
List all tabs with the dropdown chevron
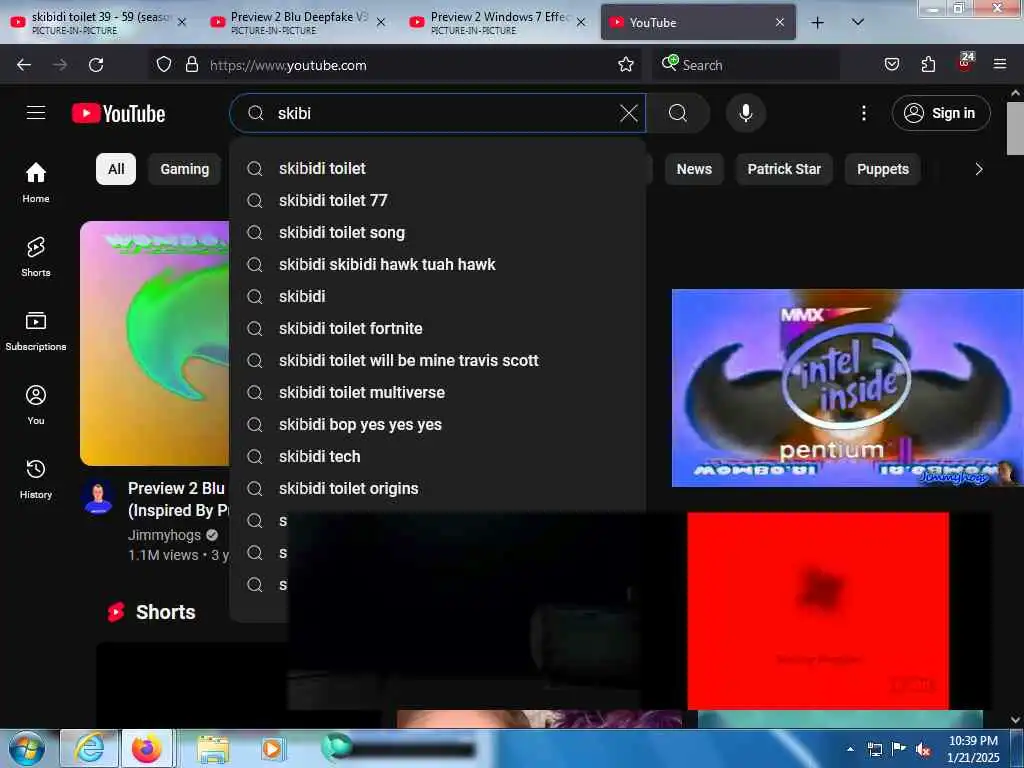857,23
